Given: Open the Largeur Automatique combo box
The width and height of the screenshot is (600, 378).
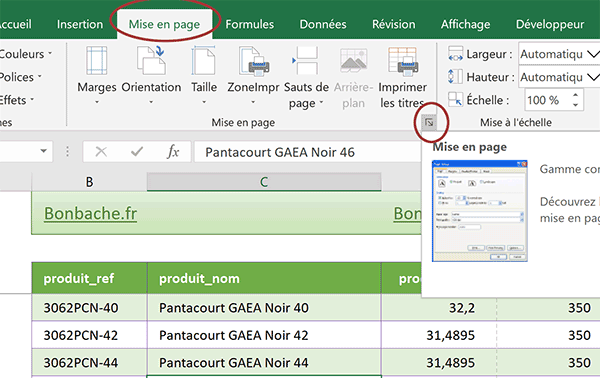Looking at the screenshot, I should click(x=559, y=54).
